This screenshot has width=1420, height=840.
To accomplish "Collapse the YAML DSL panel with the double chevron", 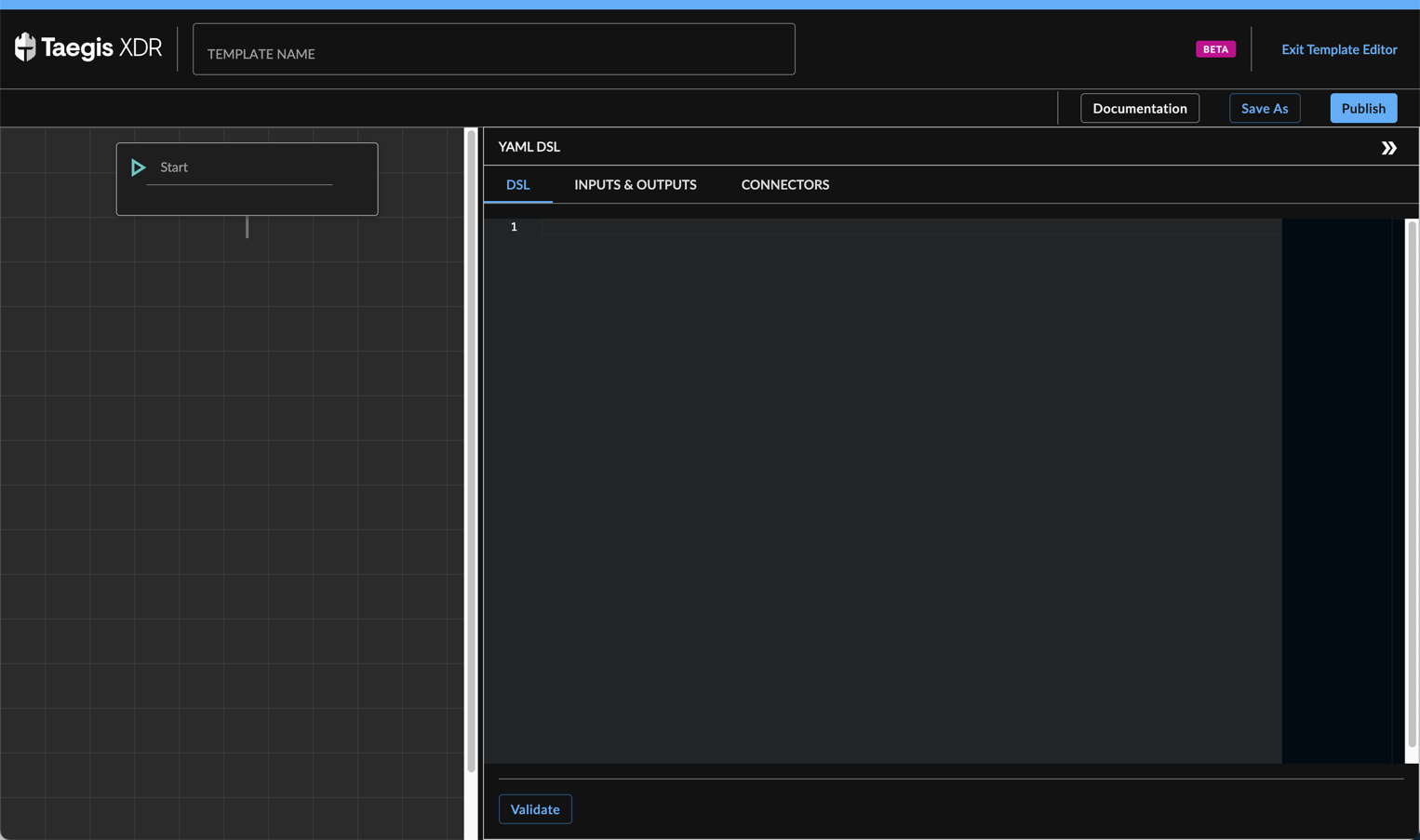I will (1388, 148).
